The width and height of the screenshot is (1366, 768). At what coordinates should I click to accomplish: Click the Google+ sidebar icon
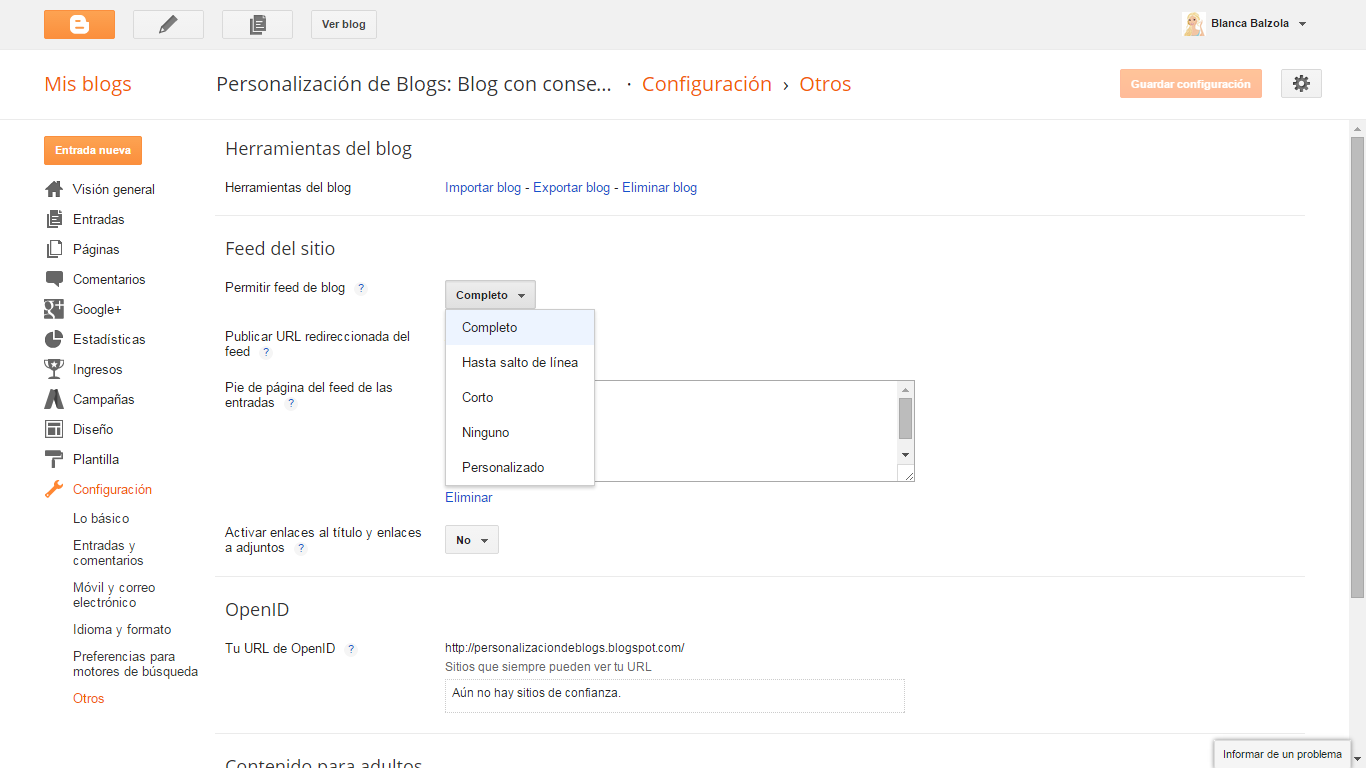coord(54,309)
